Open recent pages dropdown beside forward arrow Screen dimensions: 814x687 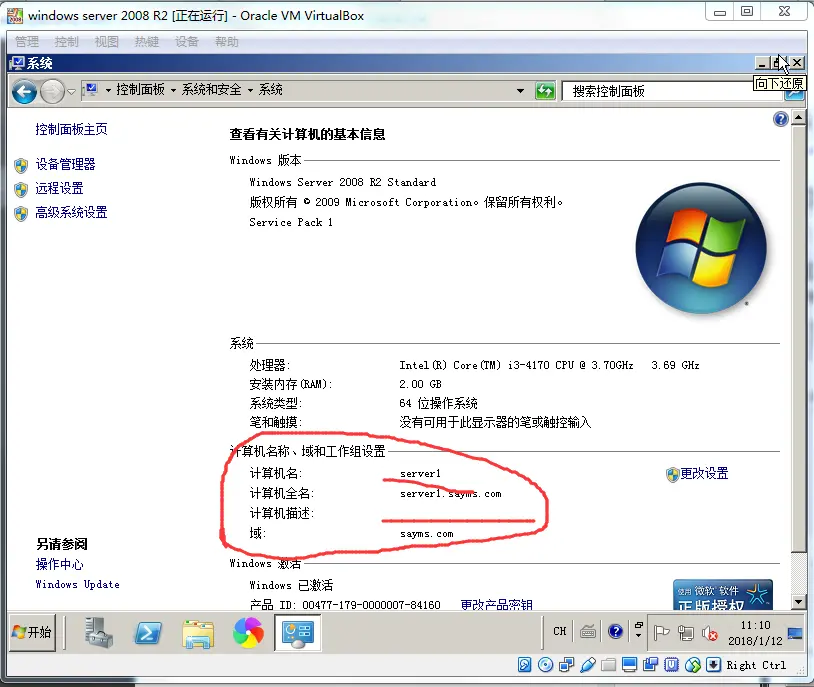(x=72, y=92)
